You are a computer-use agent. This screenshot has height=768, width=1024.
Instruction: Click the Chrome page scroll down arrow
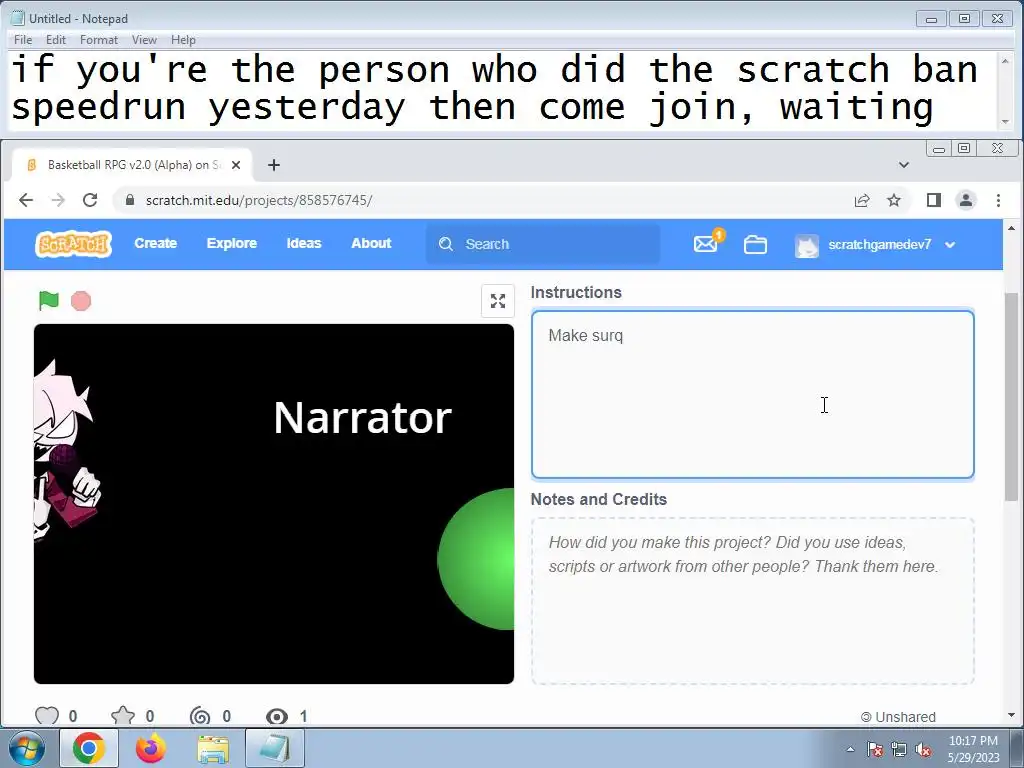pos(1011,715)
